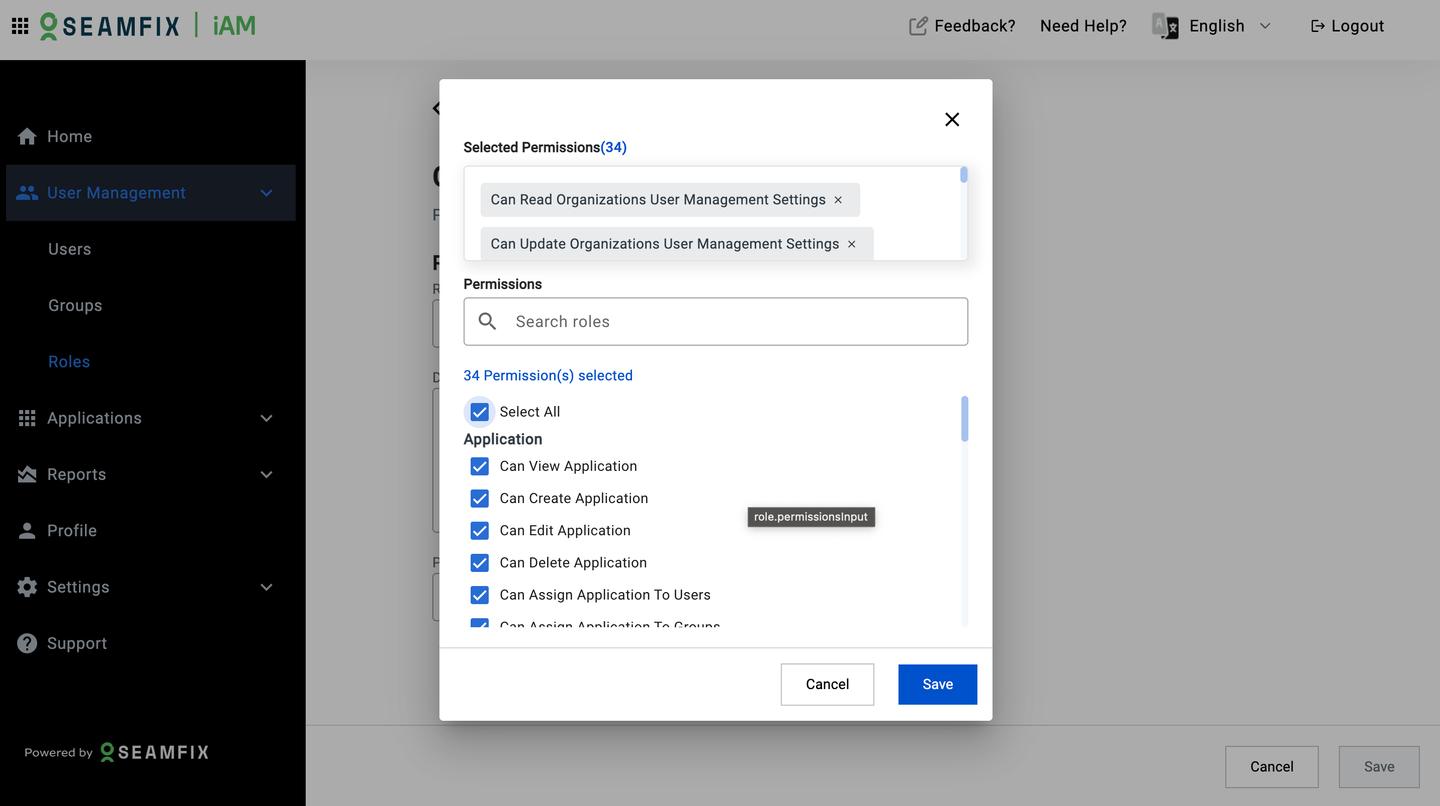Image resolution: width=1440 pixels, height=806 pixels.
Task: Click the page-level Save button
Action: pyautogui.click(x=1379, y=767)
